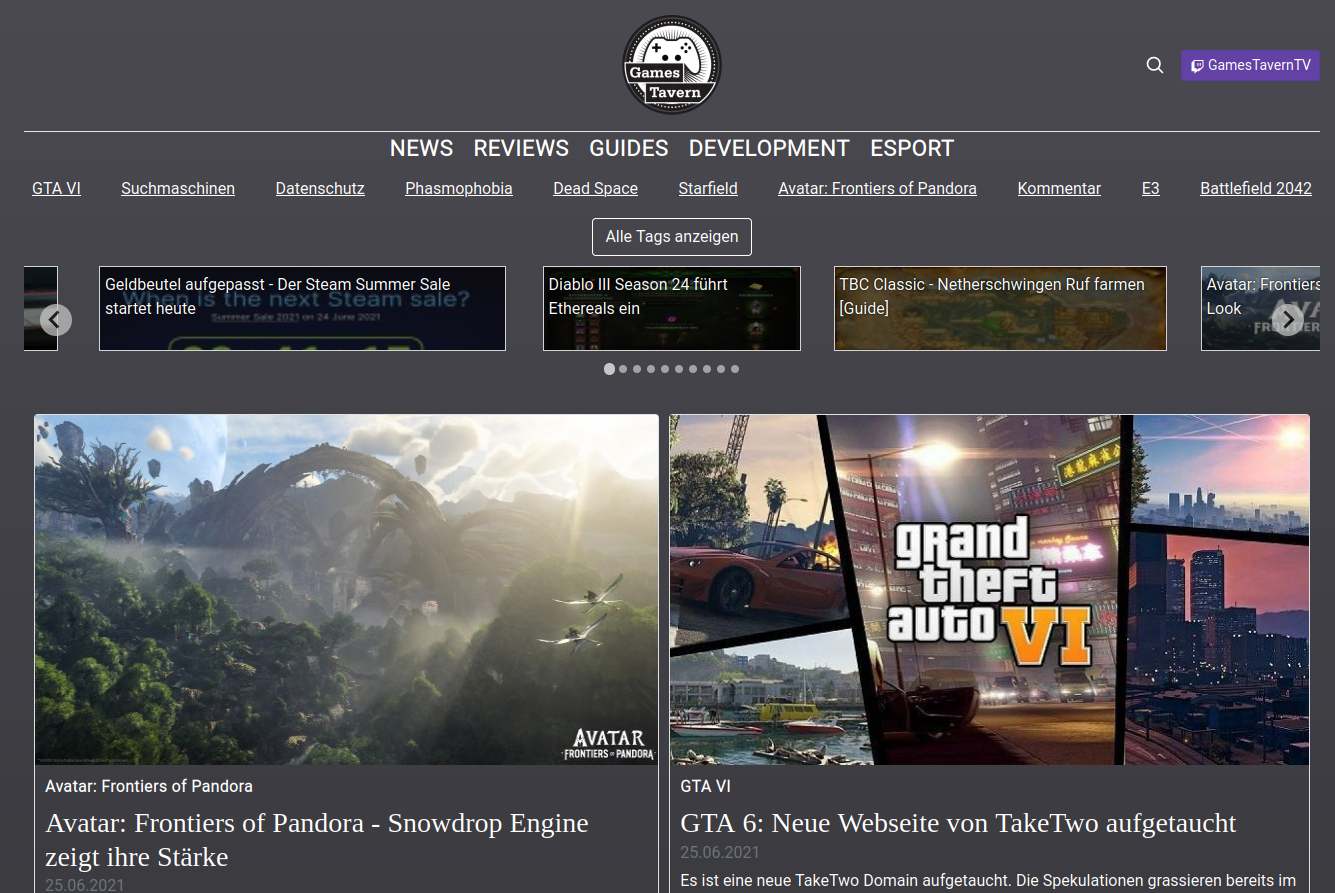The image size is (1335, 893).
Task: Select the Dead Space tag
Action: tap(595, 188)
